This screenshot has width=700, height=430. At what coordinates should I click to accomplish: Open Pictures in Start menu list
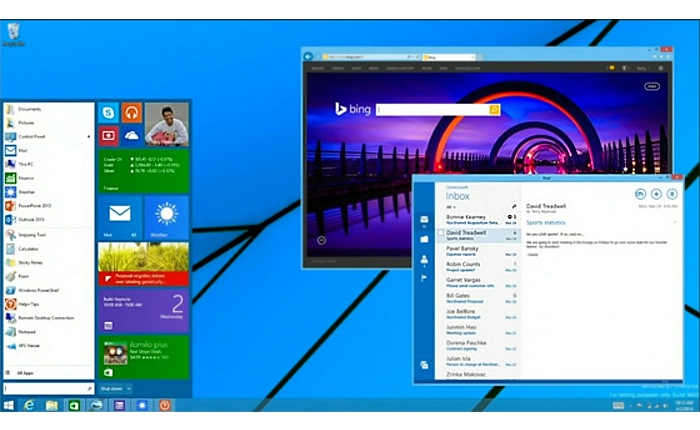point(26,123)
